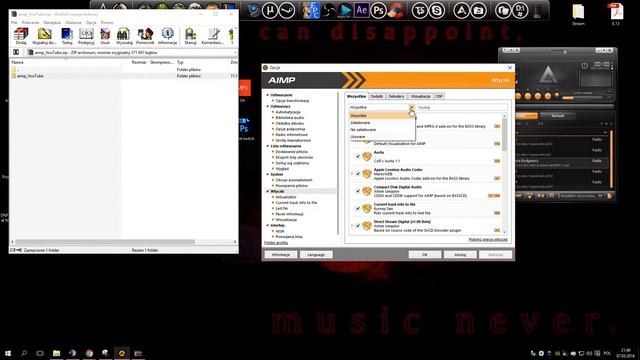Click the Wypakuj do icon in WinRAR
Viewport: 640px width, 360px height.
pyautogui.click(x=44, y=36)
